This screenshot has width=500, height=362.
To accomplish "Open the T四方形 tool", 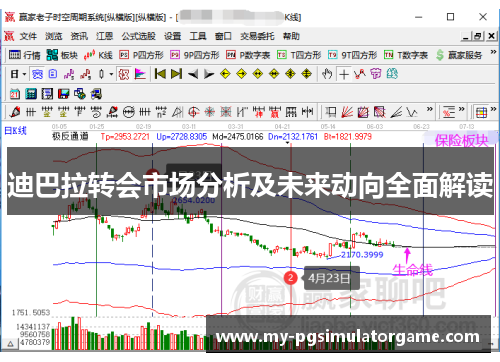I will (299, 55).
